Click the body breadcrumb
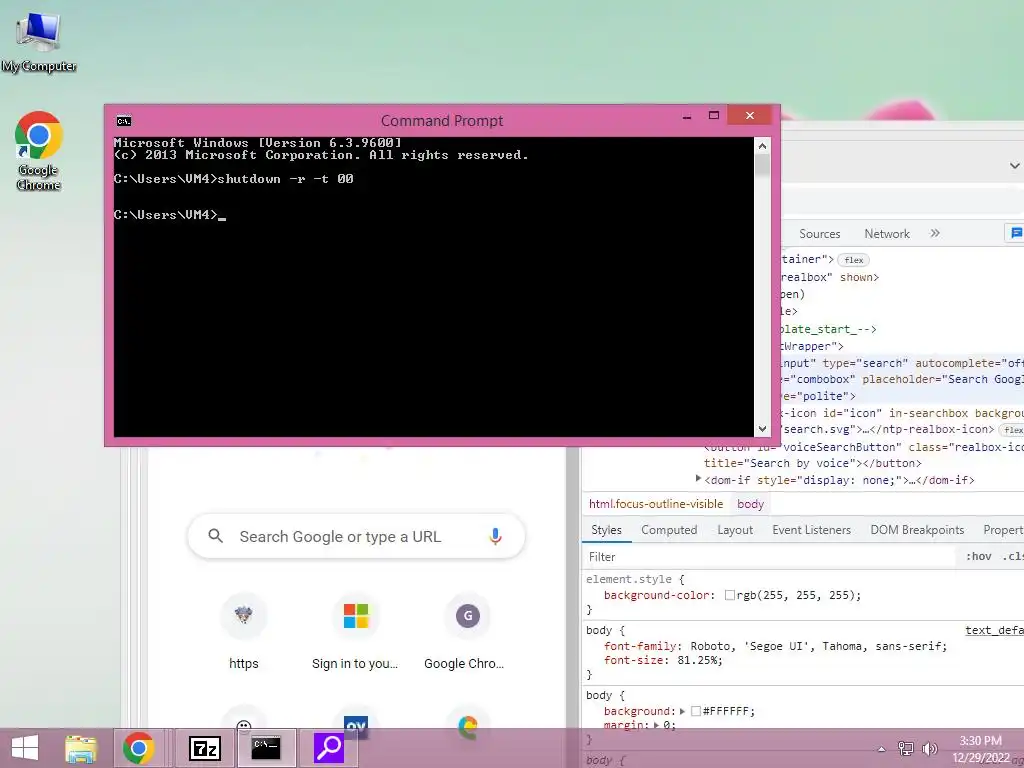Viewport: 1024px width, 768px height. click(750, 504)
